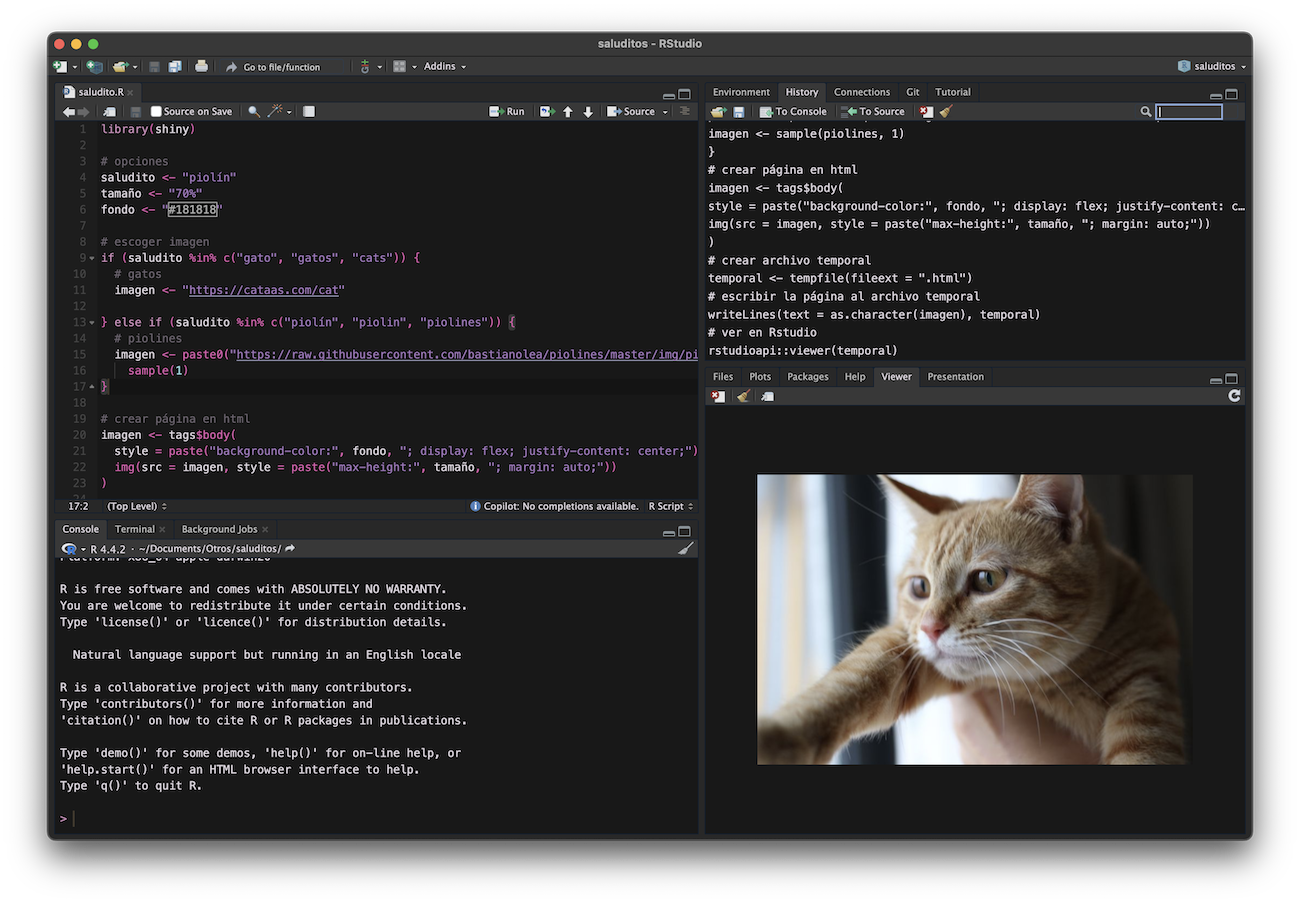Image resolution: width=1300 pixels, height=903 pixels.
Task: Clear all history with broom icon
Action: point(946,112)
